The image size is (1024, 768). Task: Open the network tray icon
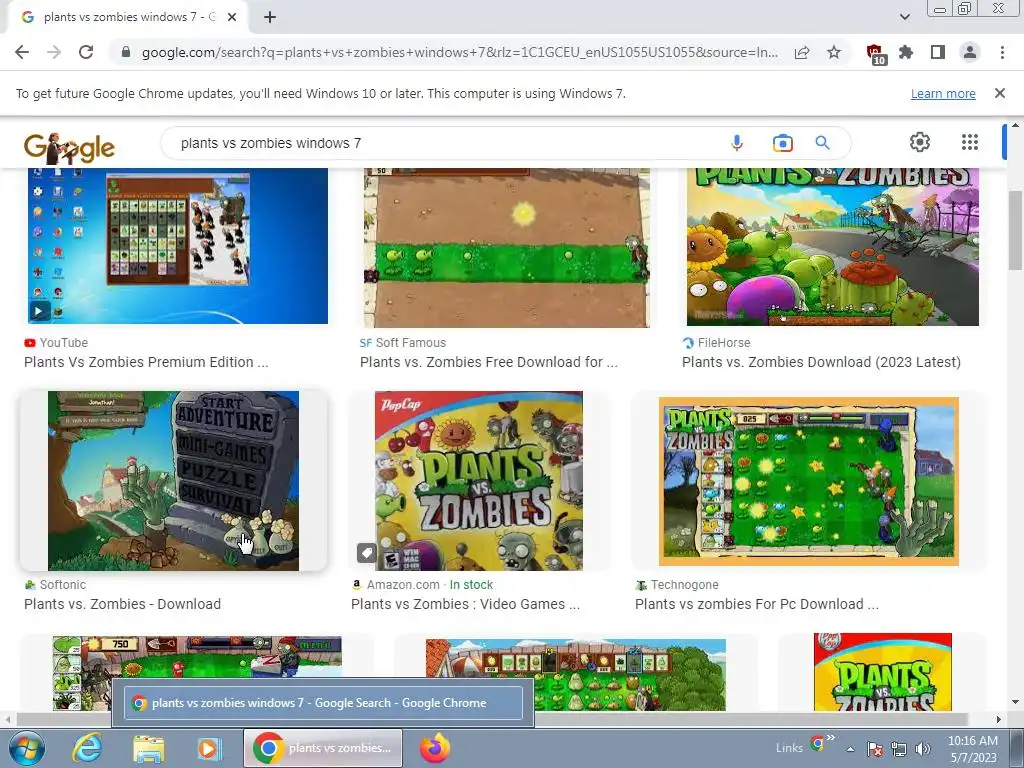pos(899,749)
